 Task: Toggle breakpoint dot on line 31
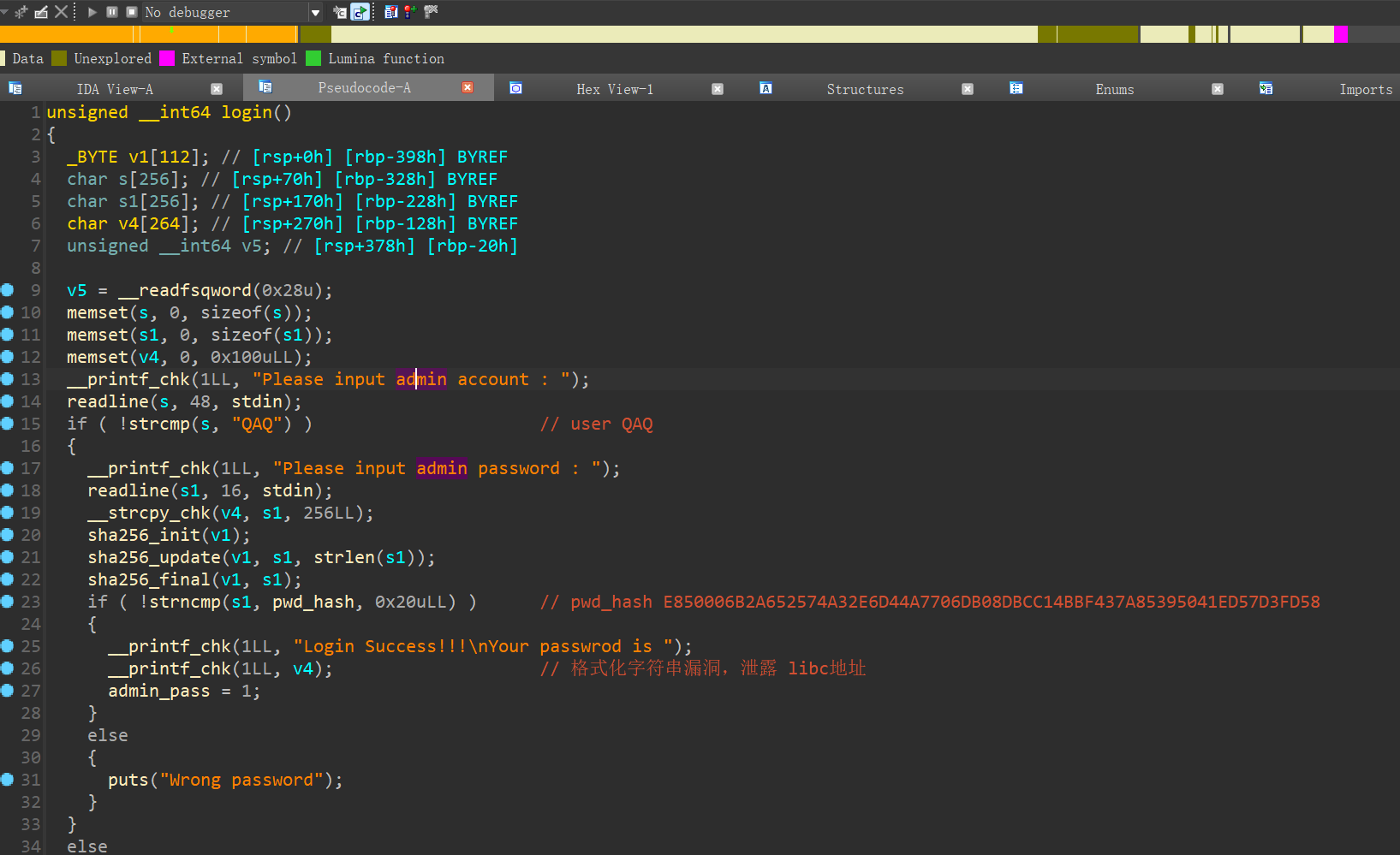tap(8, 780)
